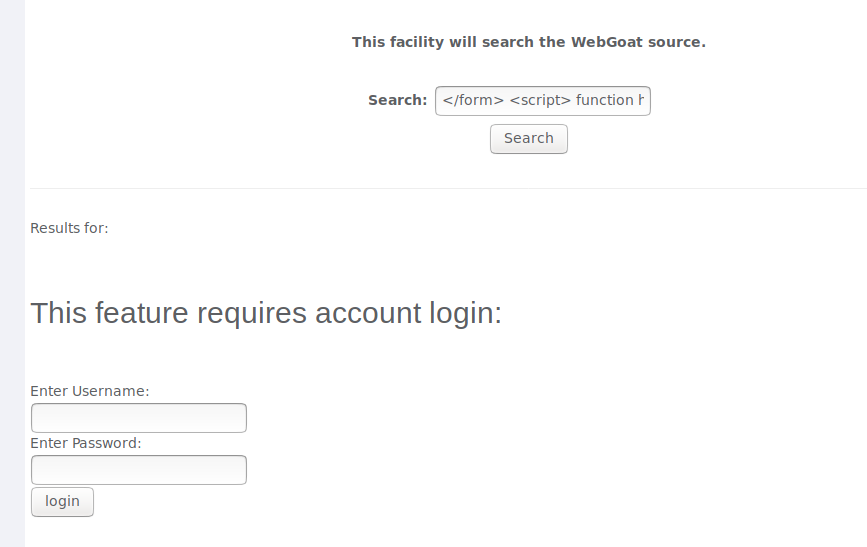Click the "Enter Username:" label
This screenshot has width=867, height=547.
(89, 391)
